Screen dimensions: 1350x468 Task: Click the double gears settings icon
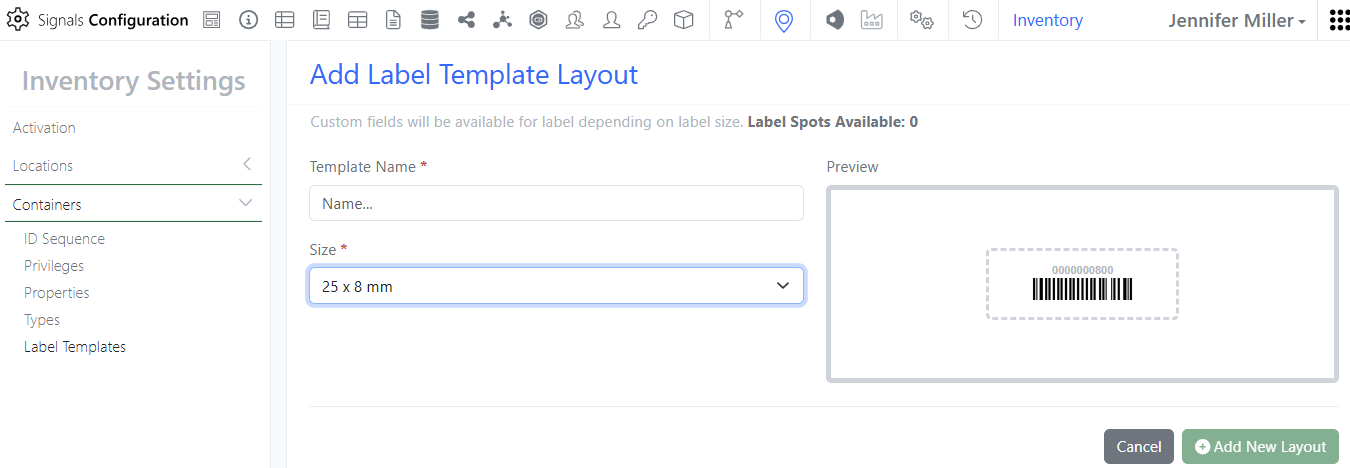click(921, 20)
